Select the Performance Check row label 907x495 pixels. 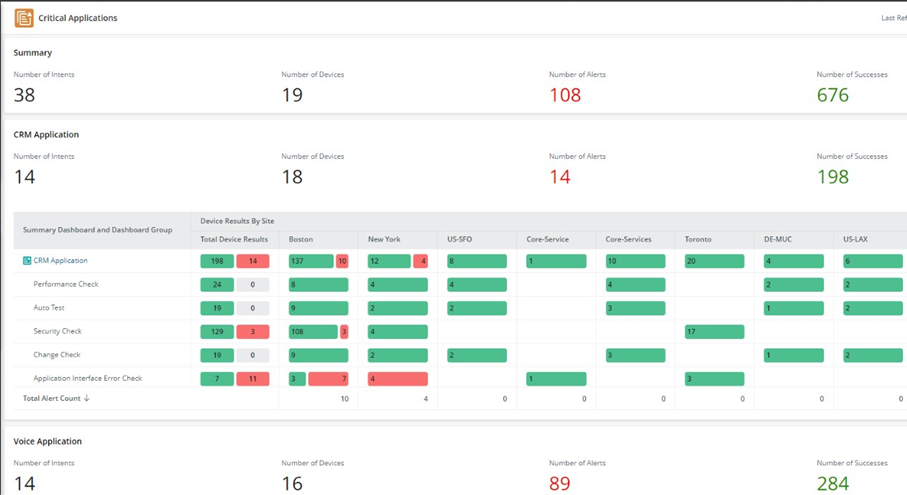pos(66,285)
